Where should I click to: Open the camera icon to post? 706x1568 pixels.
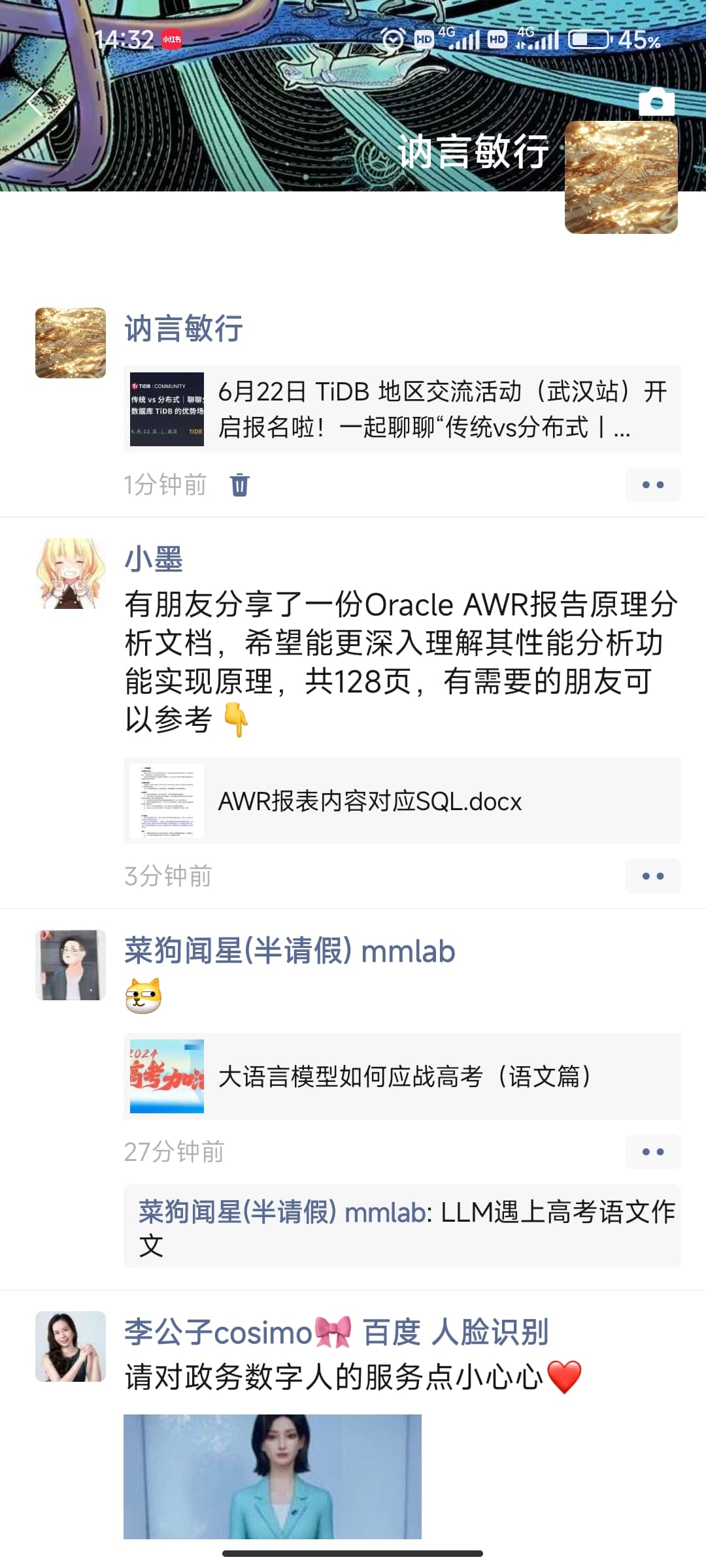coord(656,101)
